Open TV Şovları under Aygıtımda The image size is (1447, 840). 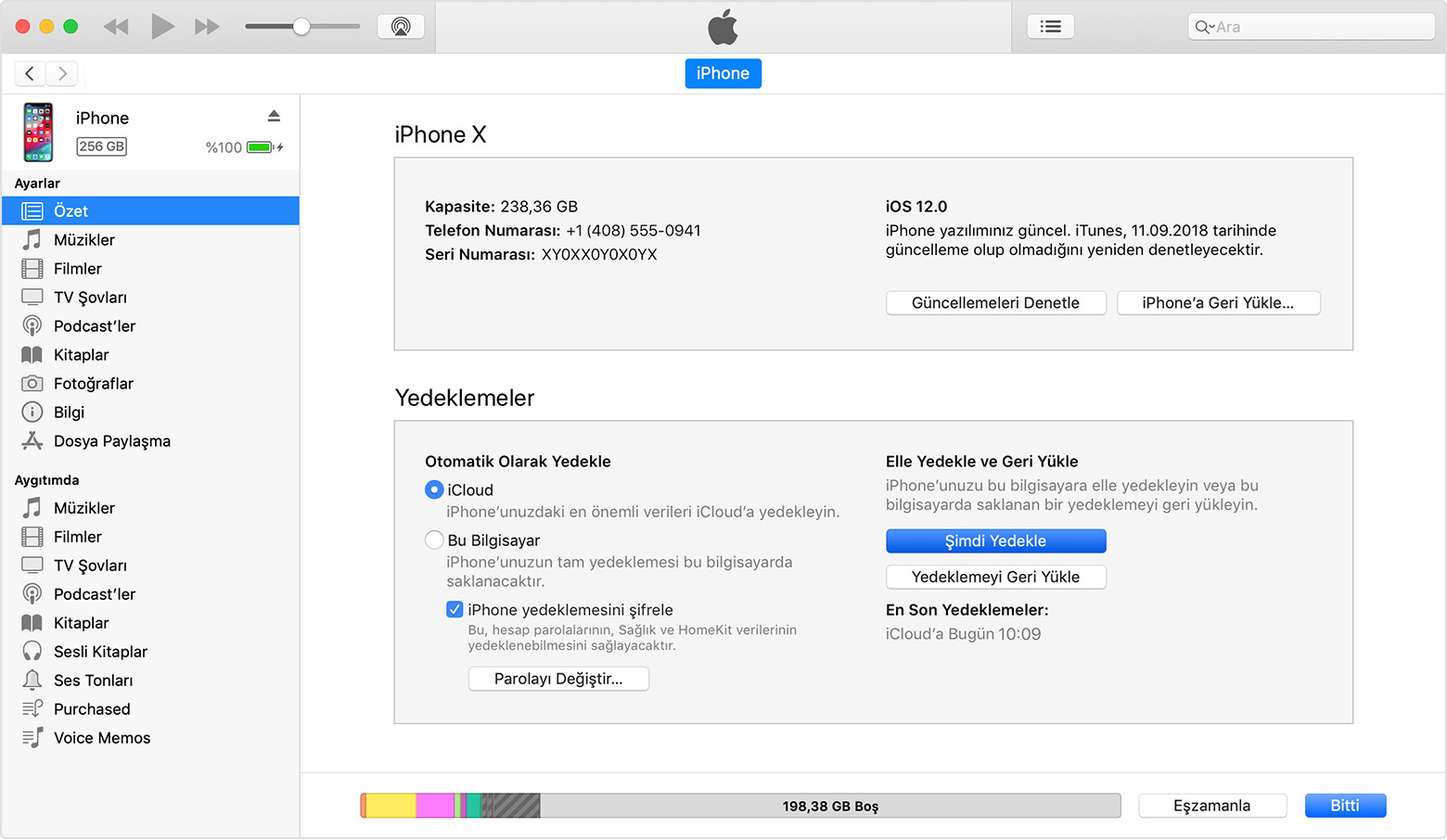150,565
